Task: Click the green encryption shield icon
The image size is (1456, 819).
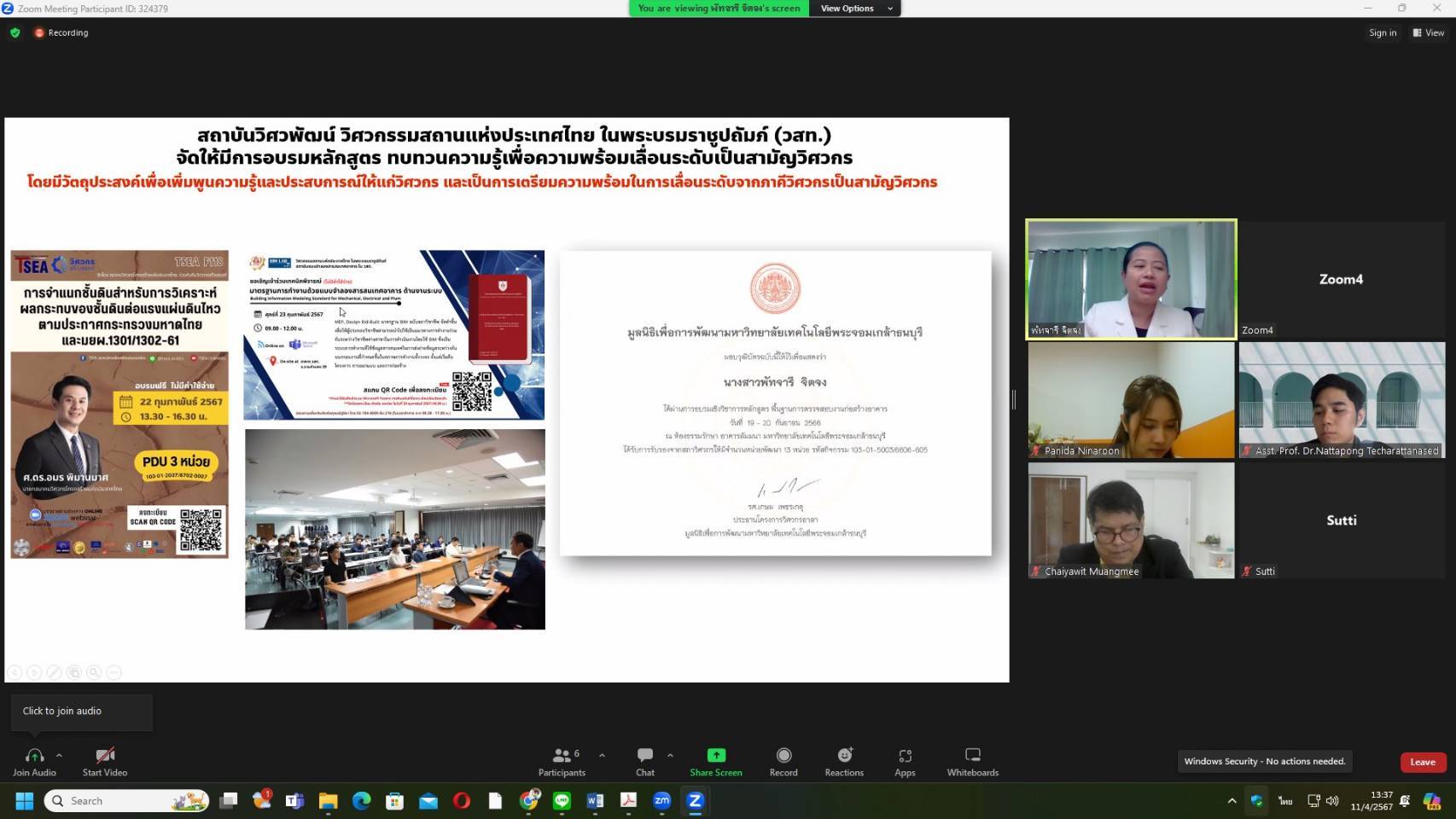Action: point(15,32)
